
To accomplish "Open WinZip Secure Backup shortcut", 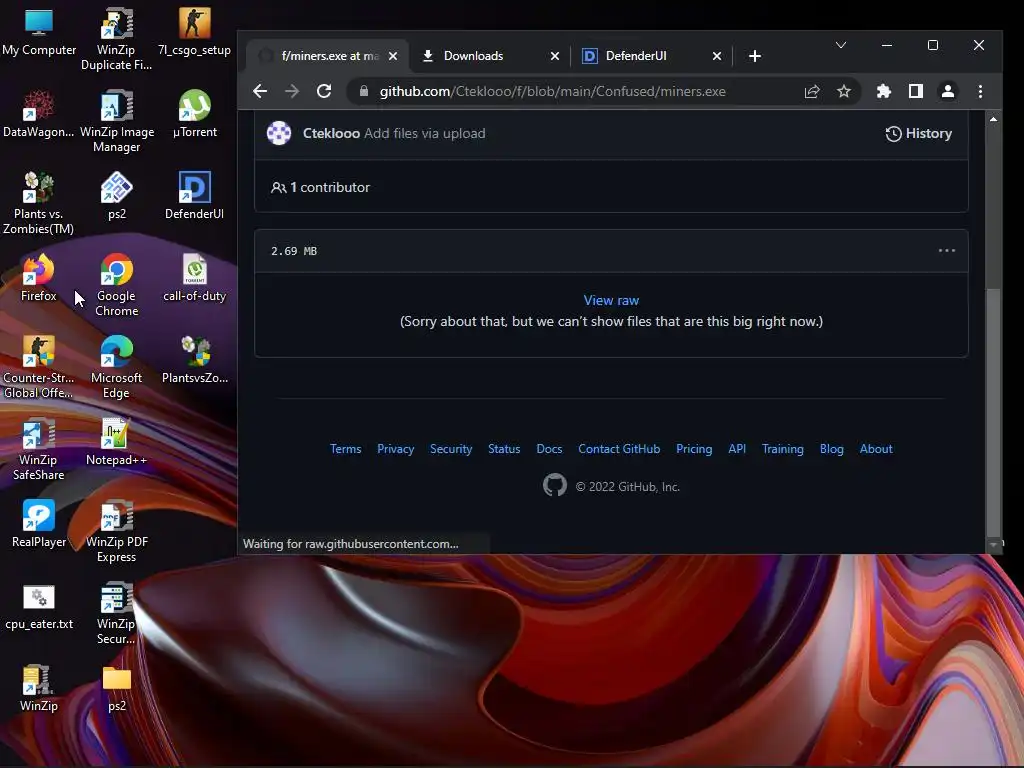I will click(116, 613).
